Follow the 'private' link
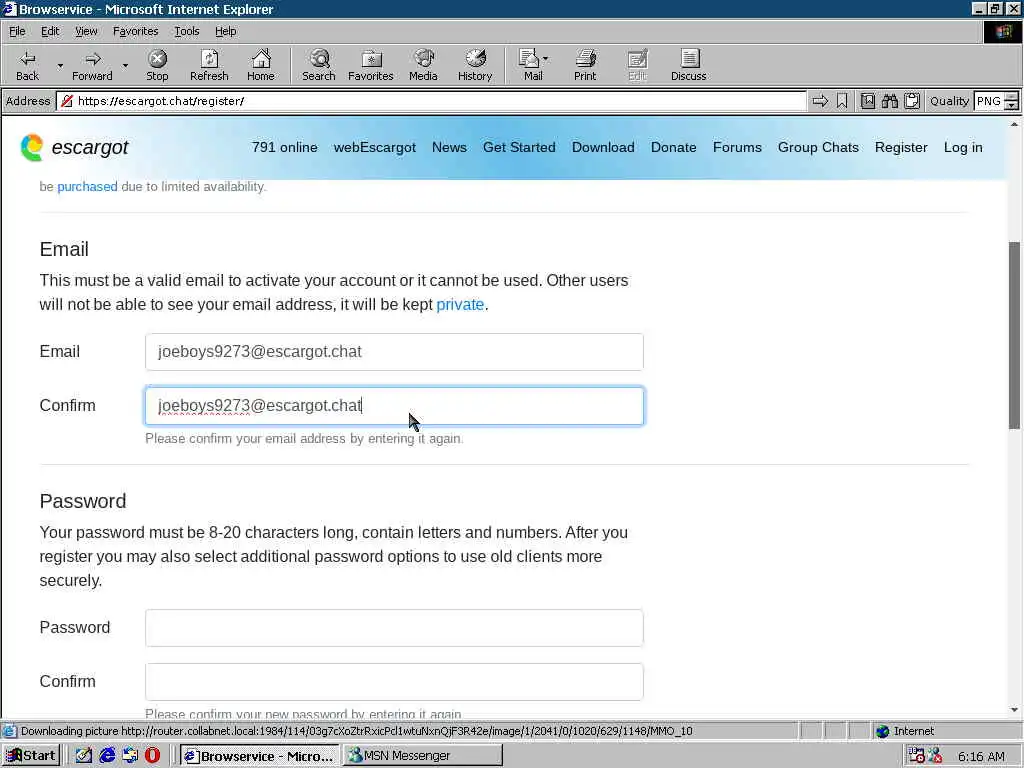The image size is (1024, 768). (x=460, y=305)
